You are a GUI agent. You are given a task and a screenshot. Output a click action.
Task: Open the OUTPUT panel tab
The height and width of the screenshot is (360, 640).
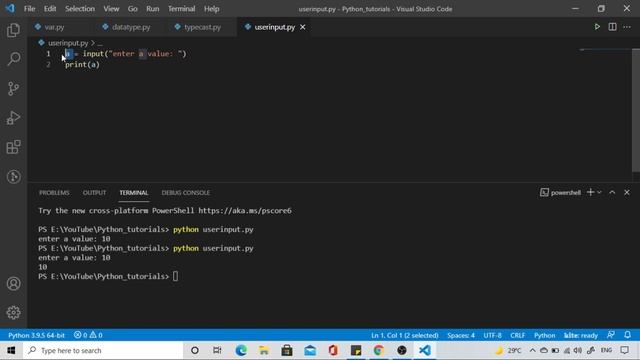click(x=94, y=193)
